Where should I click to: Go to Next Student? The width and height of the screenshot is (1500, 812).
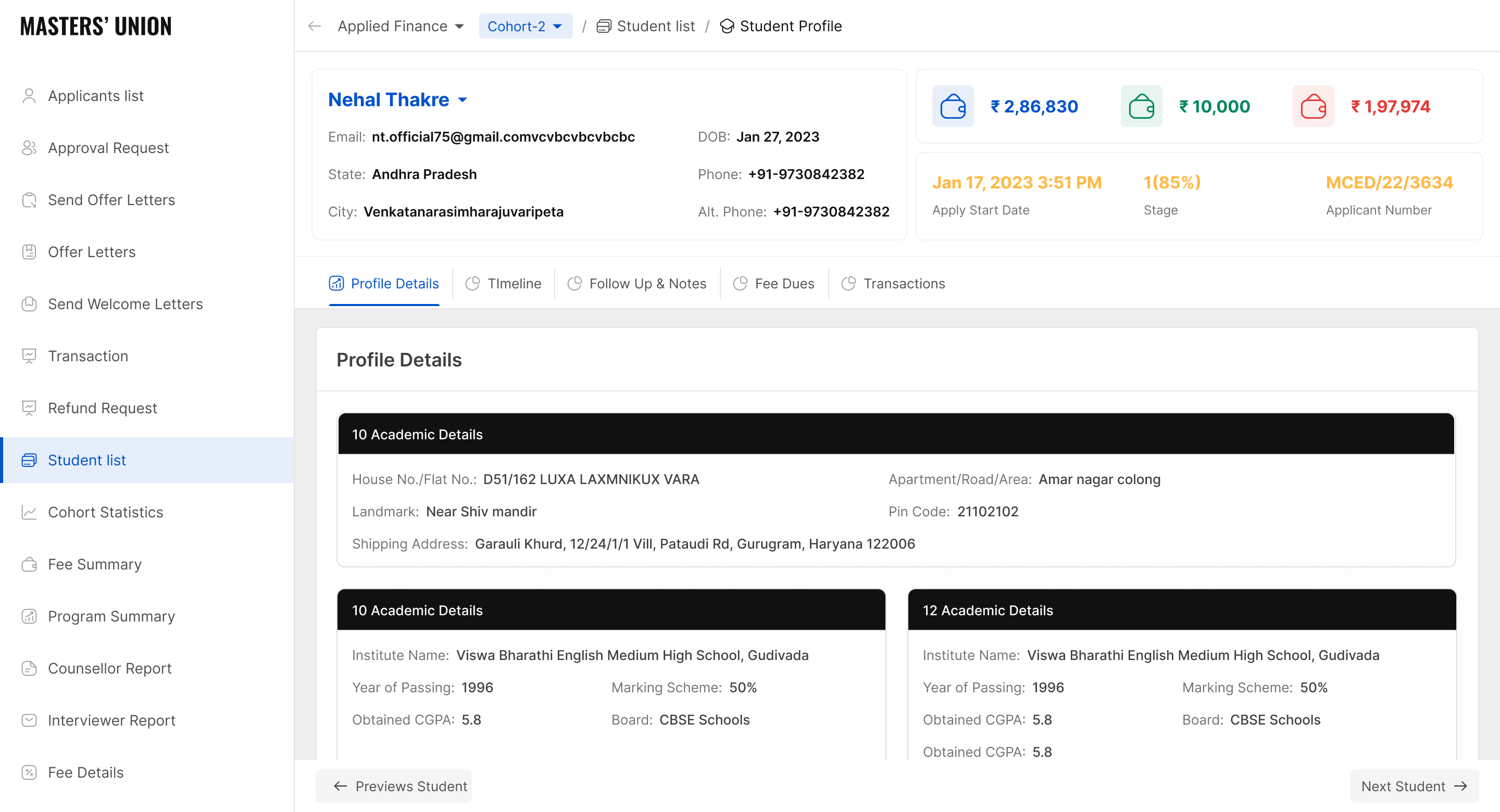tap(1413, 786)
